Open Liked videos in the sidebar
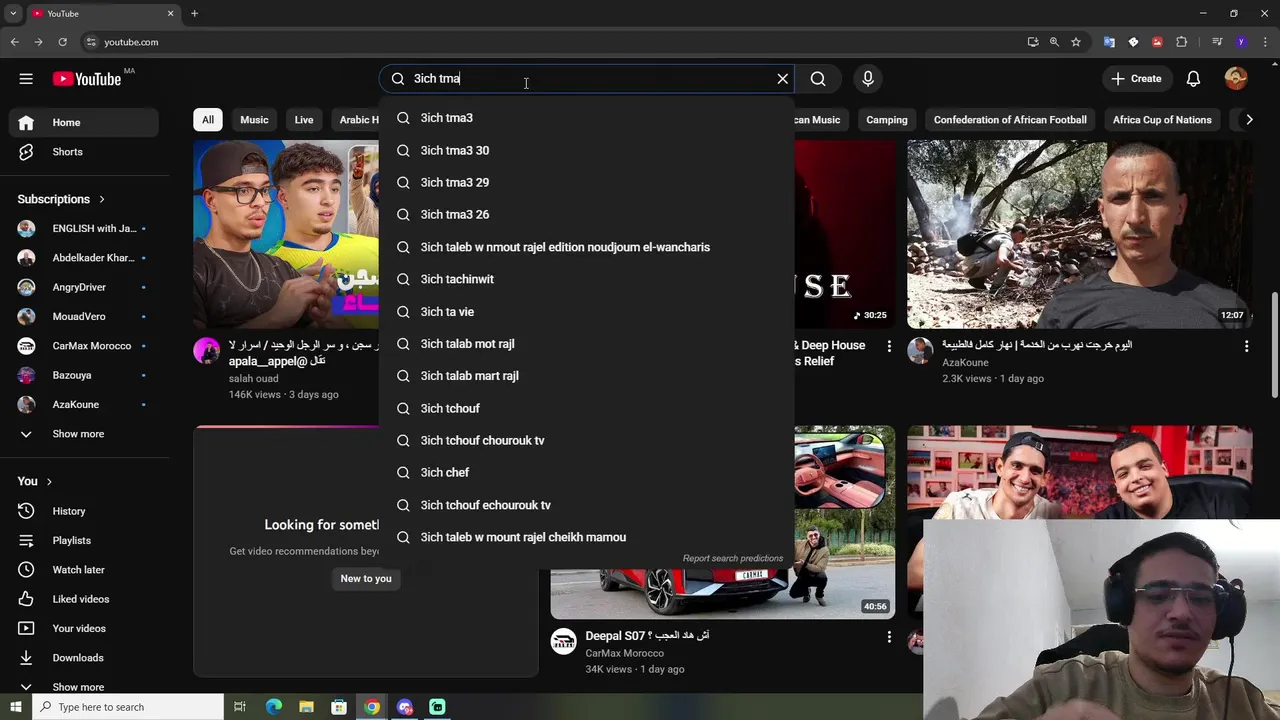1280x720 pixels. coord(84,599)
